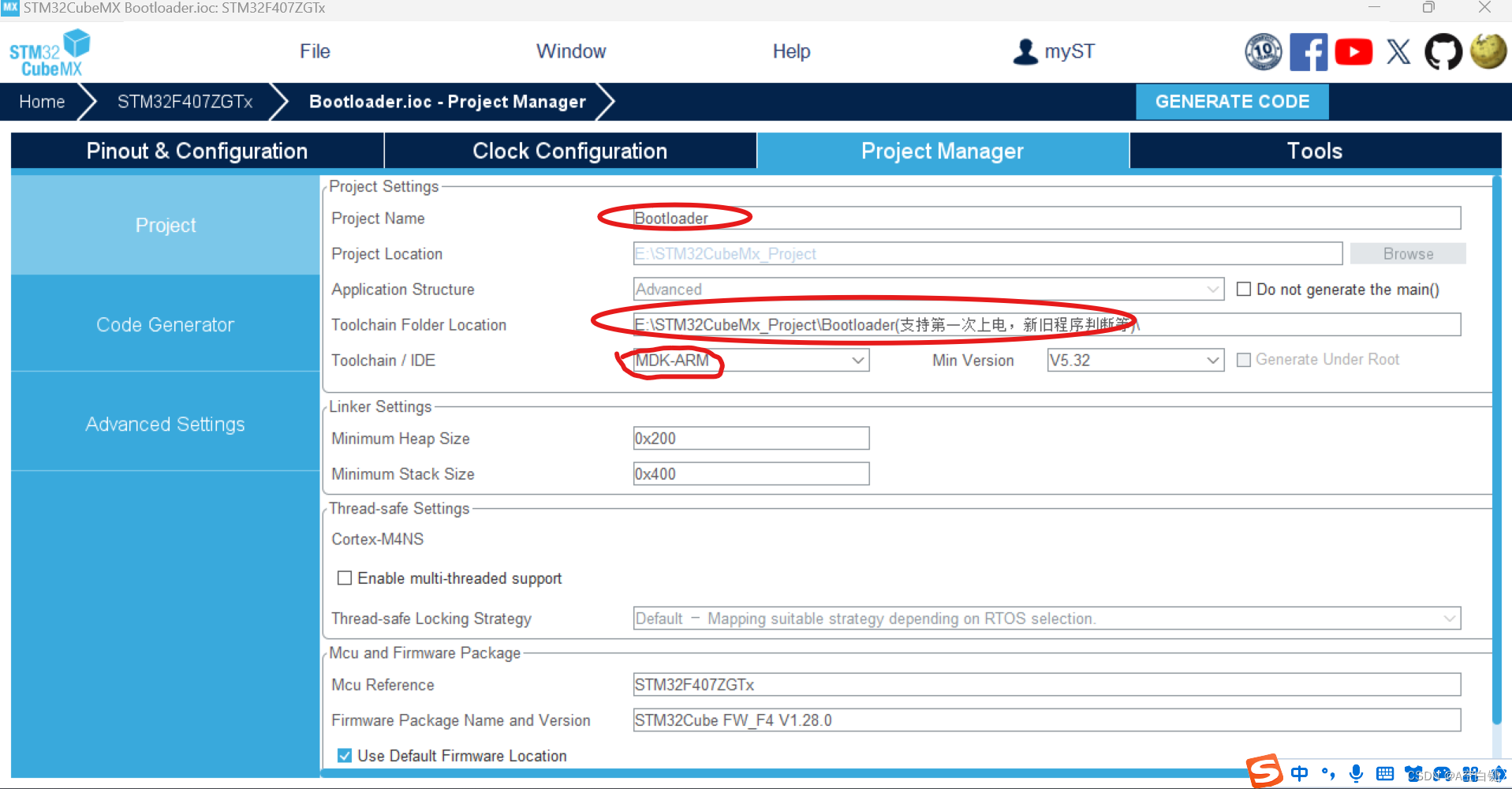Click the X (Twitter) icon
The image size is (1512, 789).
[x=1398, y=51]
